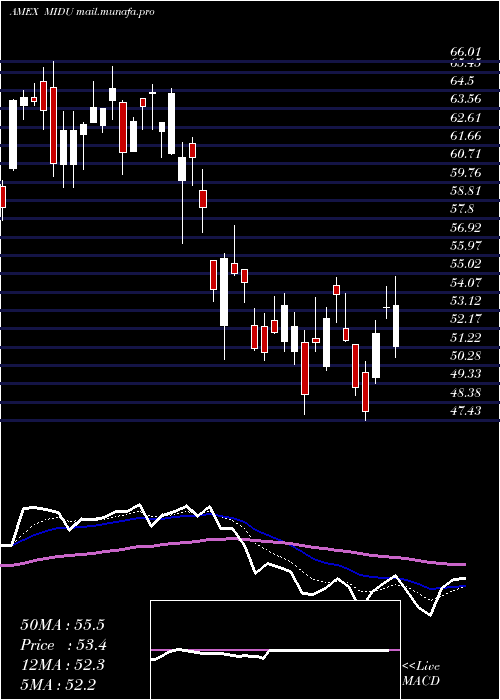Click the 56.92 price axis label
500x700 pixels.
point(465,228)
